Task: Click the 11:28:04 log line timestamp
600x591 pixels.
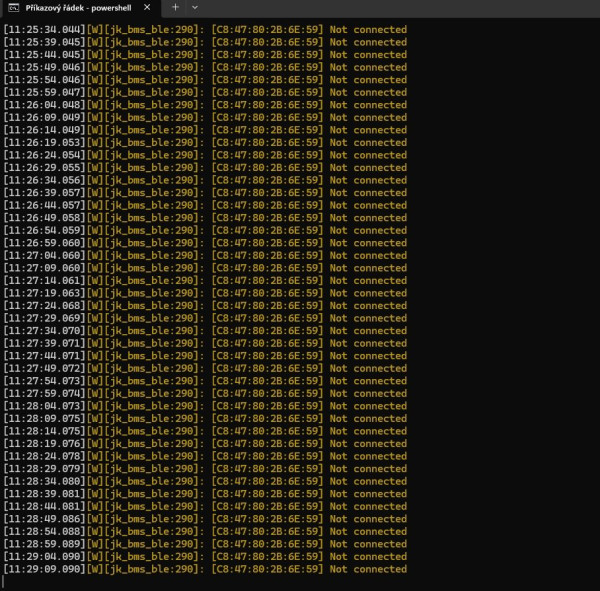Action: (x=44, y=406)
